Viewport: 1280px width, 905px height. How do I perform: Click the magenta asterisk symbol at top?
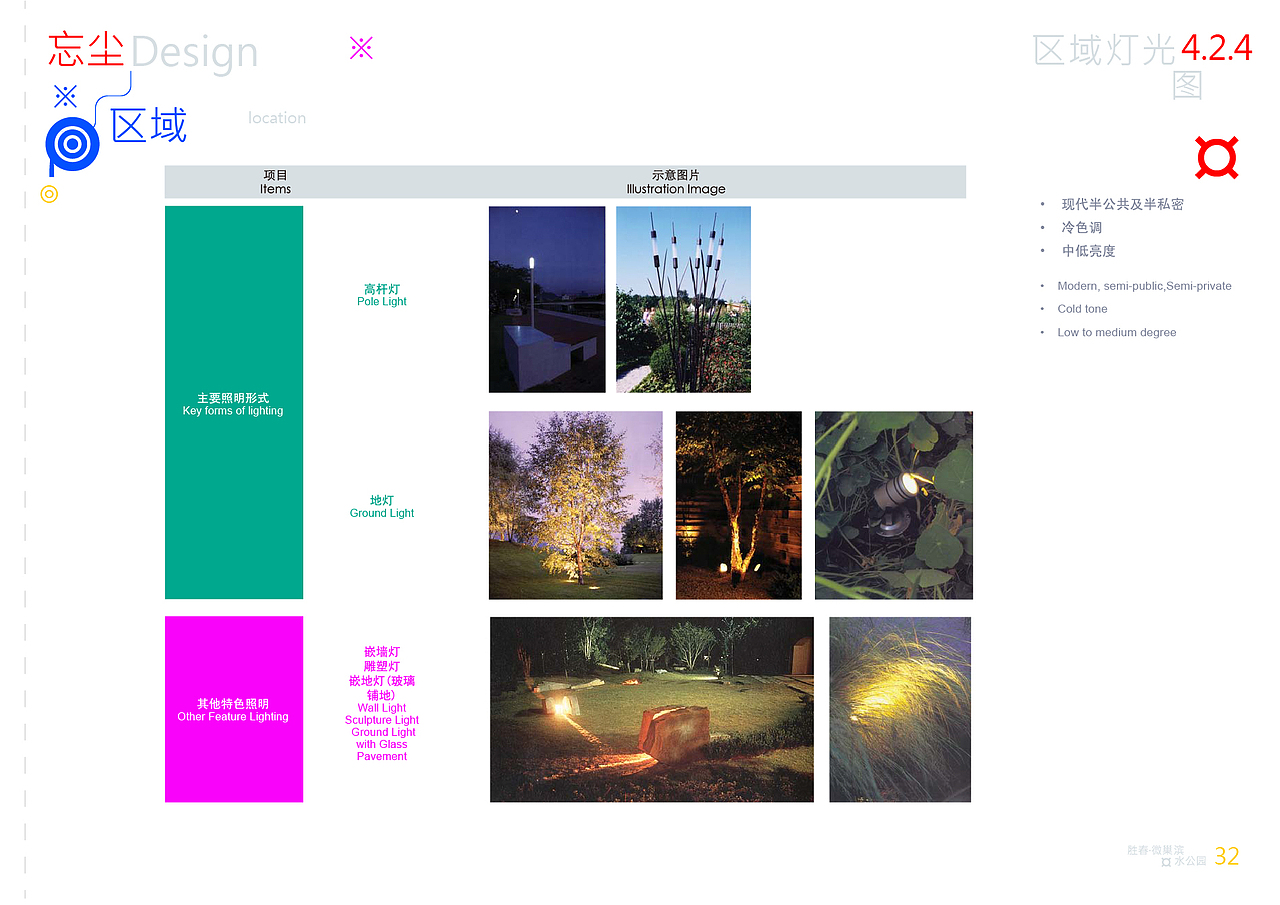361,47
